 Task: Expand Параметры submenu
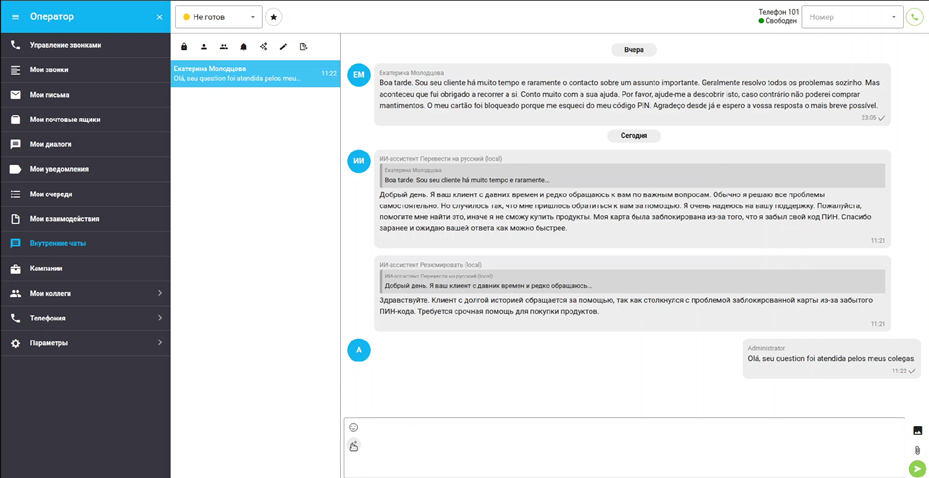pos(85,343)
